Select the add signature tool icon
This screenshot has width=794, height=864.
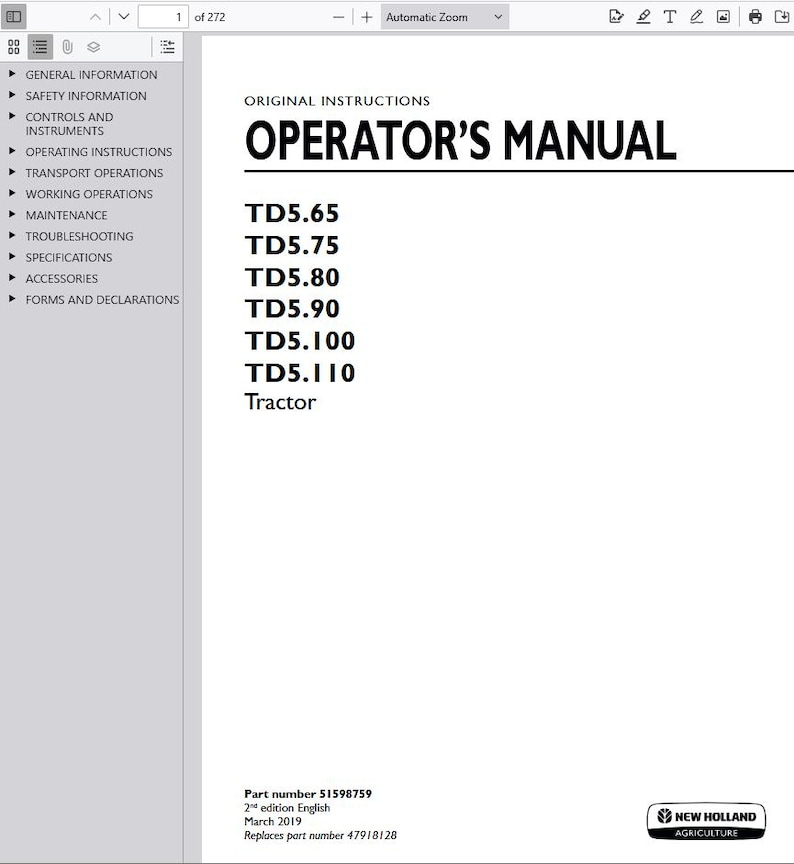point(616,17)
